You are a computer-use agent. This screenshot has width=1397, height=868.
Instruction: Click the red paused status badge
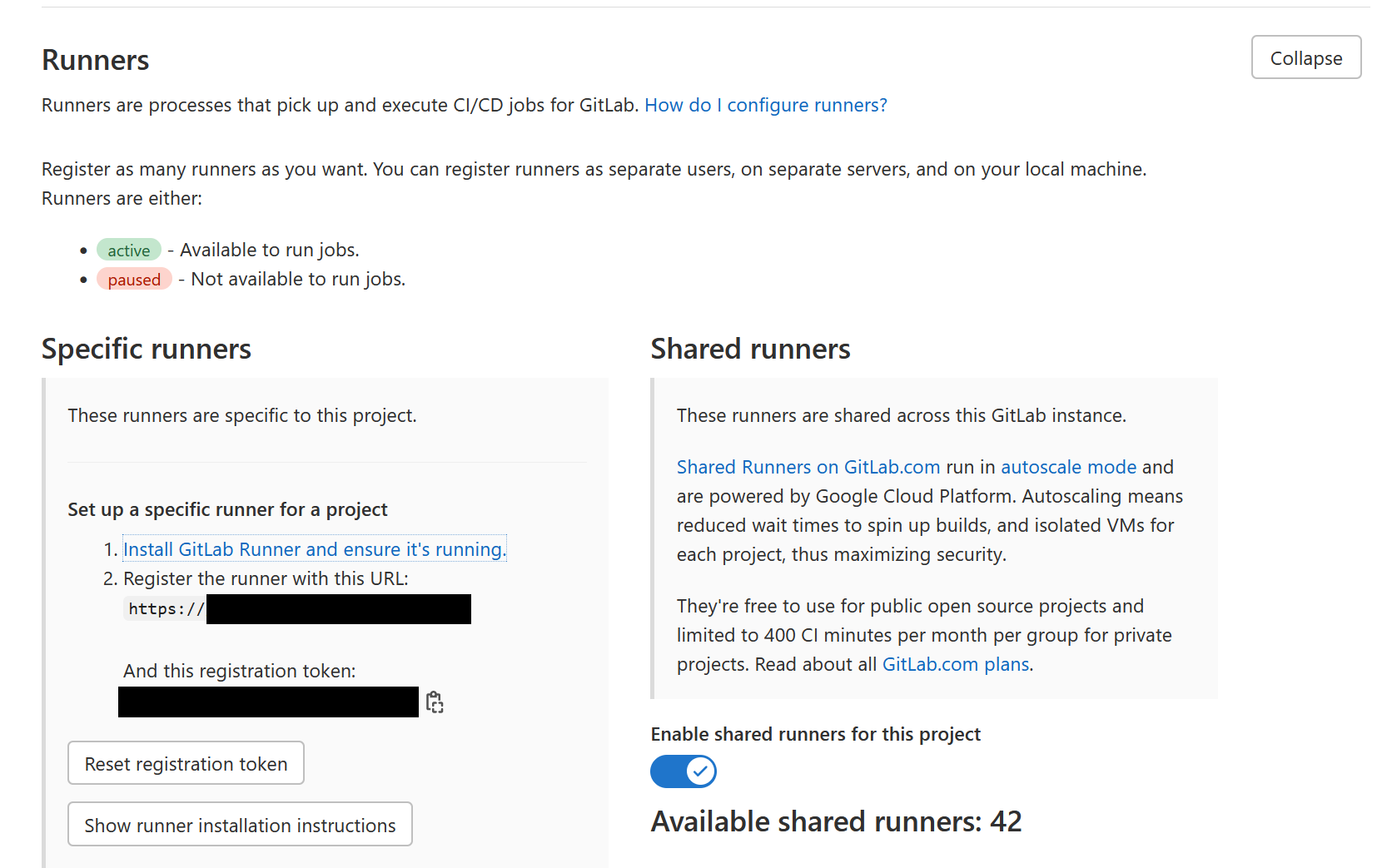tap(134, 280)
